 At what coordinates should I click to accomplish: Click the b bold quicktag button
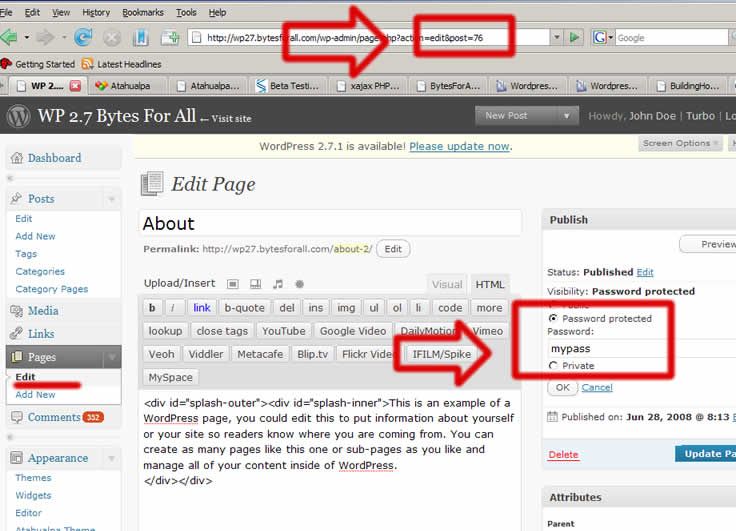click(x=152, y=308)
